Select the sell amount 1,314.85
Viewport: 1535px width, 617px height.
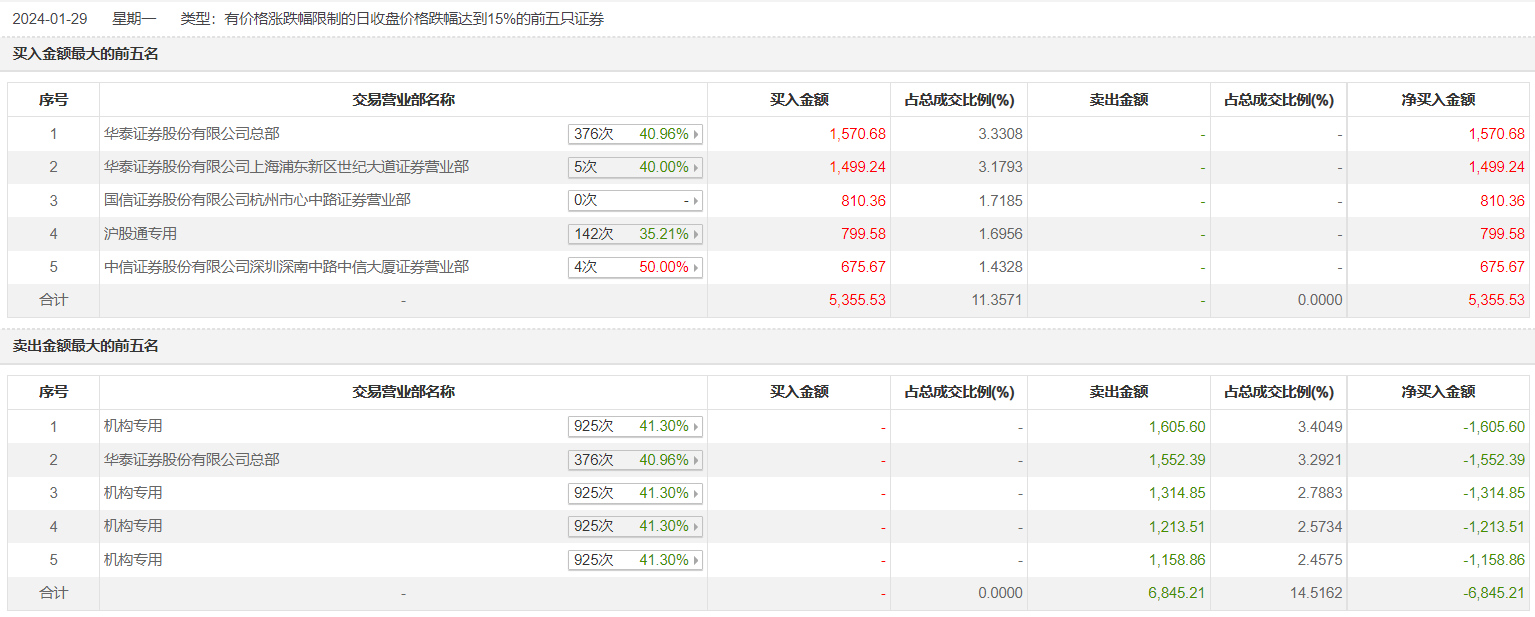click(x=1177, y=493)
